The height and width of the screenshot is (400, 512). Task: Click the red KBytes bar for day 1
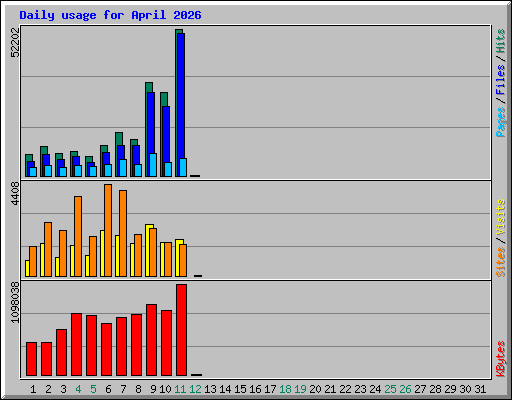pyautogui.click(x=31, y=359)
